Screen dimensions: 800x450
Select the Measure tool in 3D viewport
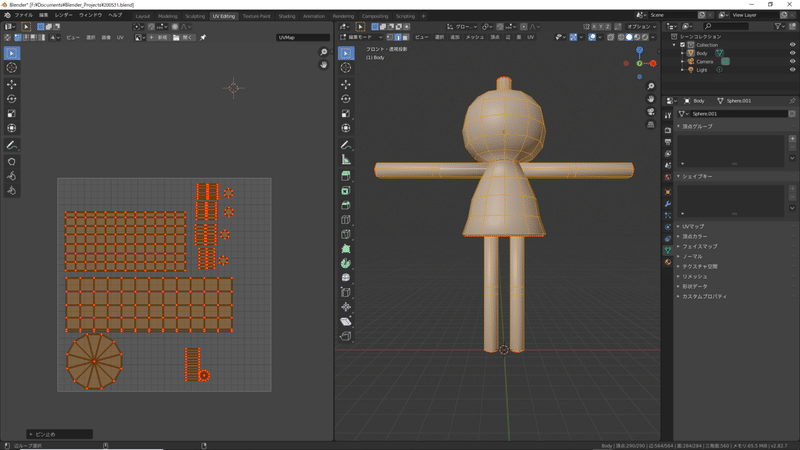(346, 159)
